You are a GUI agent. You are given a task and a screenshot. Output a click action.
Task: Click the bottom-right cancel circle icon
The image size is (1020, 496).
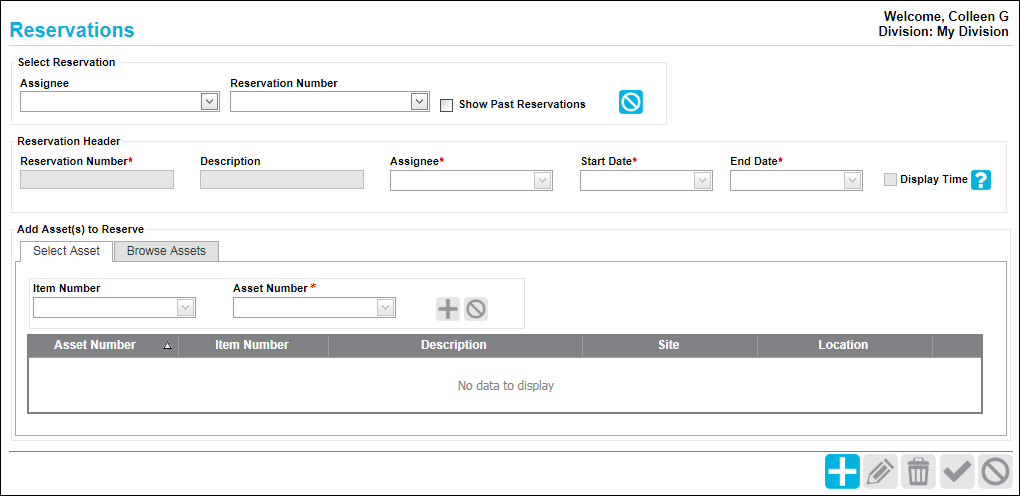(995, 471)
